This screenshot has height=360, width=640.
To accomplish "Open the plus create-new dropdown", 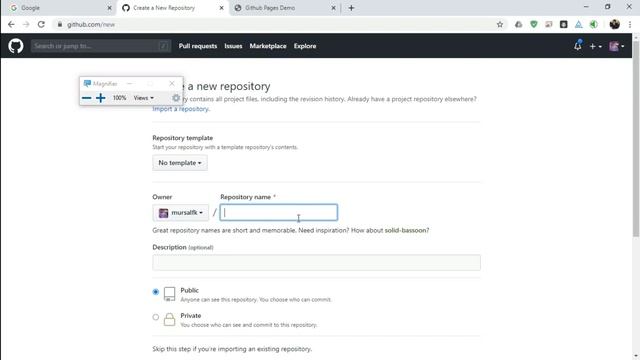I will pos(596,46).
